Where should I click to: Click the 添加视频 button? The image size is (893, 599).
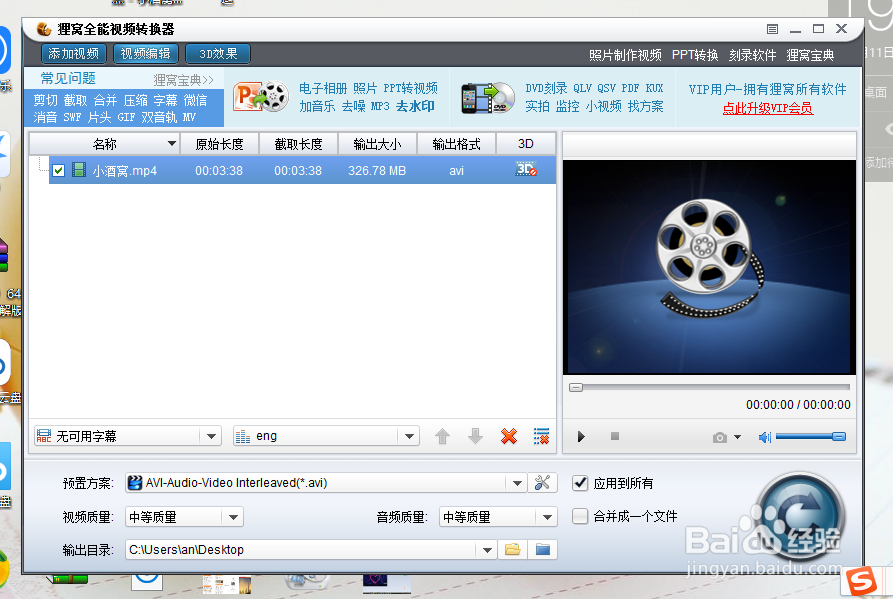click(73, 54)
